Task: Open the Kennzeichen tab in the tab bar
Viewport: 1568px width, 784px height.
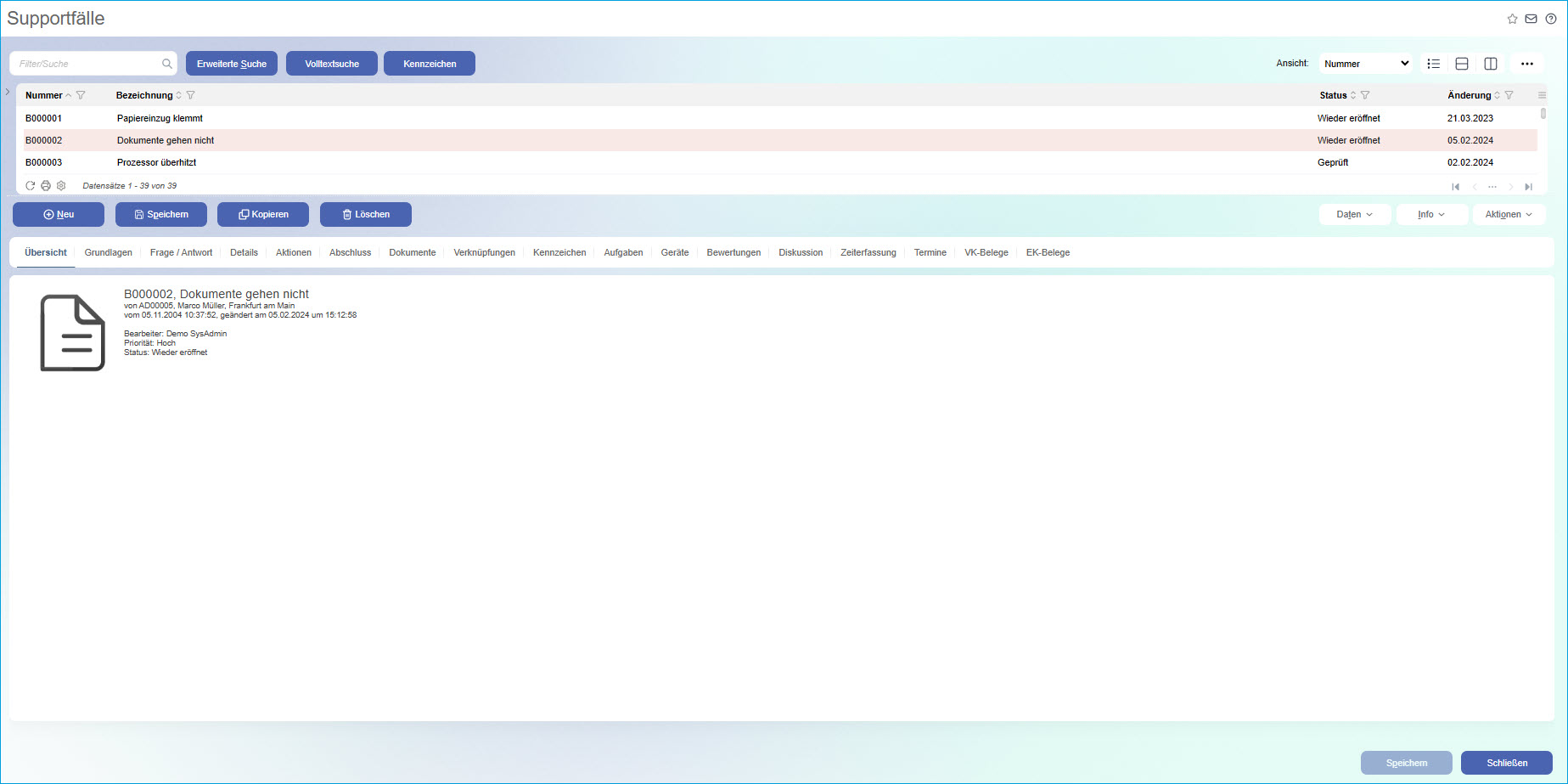Action: click(x=559, y=253)
